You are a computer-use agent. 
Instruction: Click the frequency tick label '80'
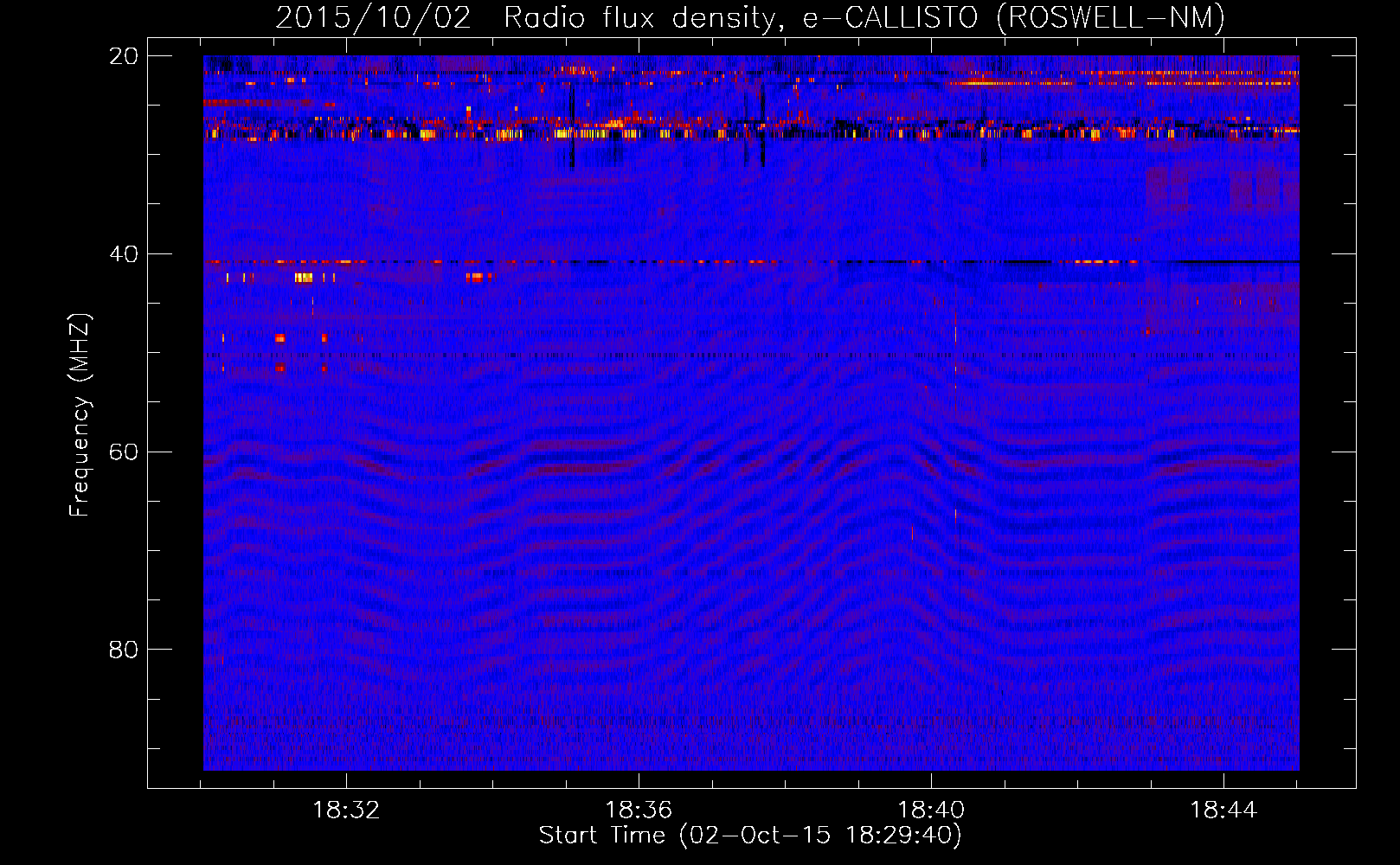[124, 650]
